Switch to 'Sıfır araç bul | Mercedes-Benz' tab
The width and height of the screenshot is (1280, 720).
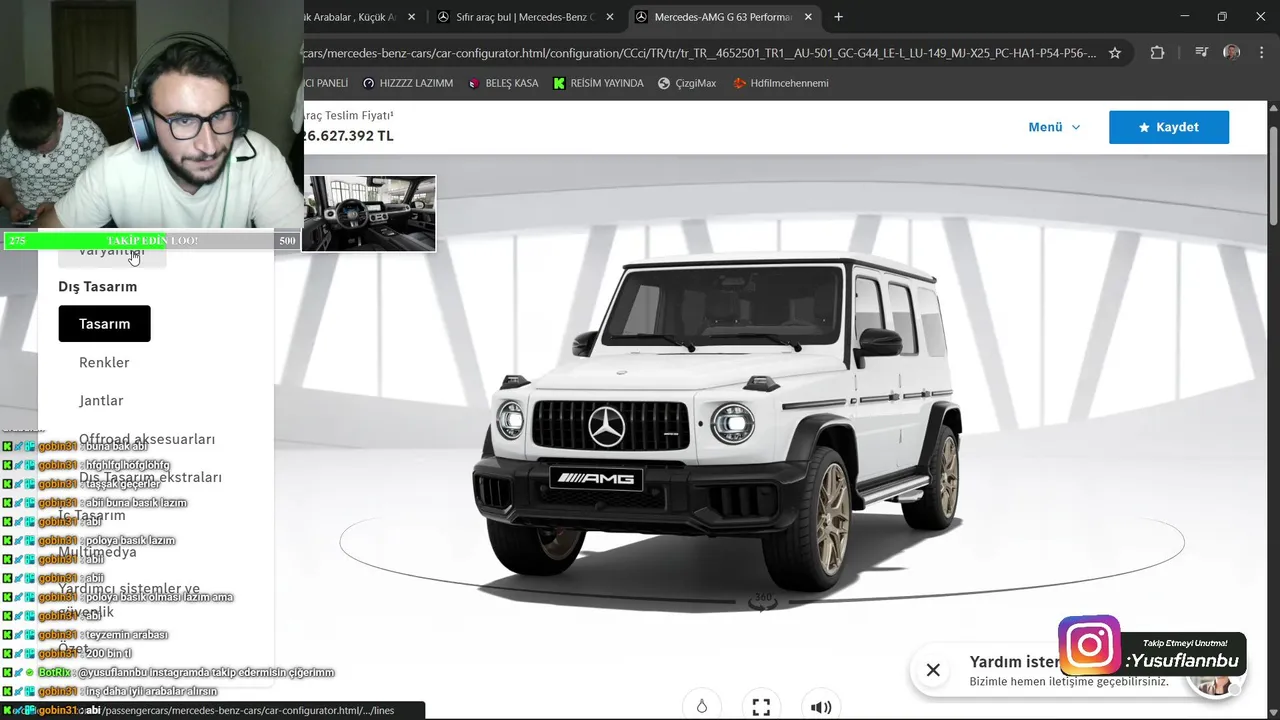[526, 17]
